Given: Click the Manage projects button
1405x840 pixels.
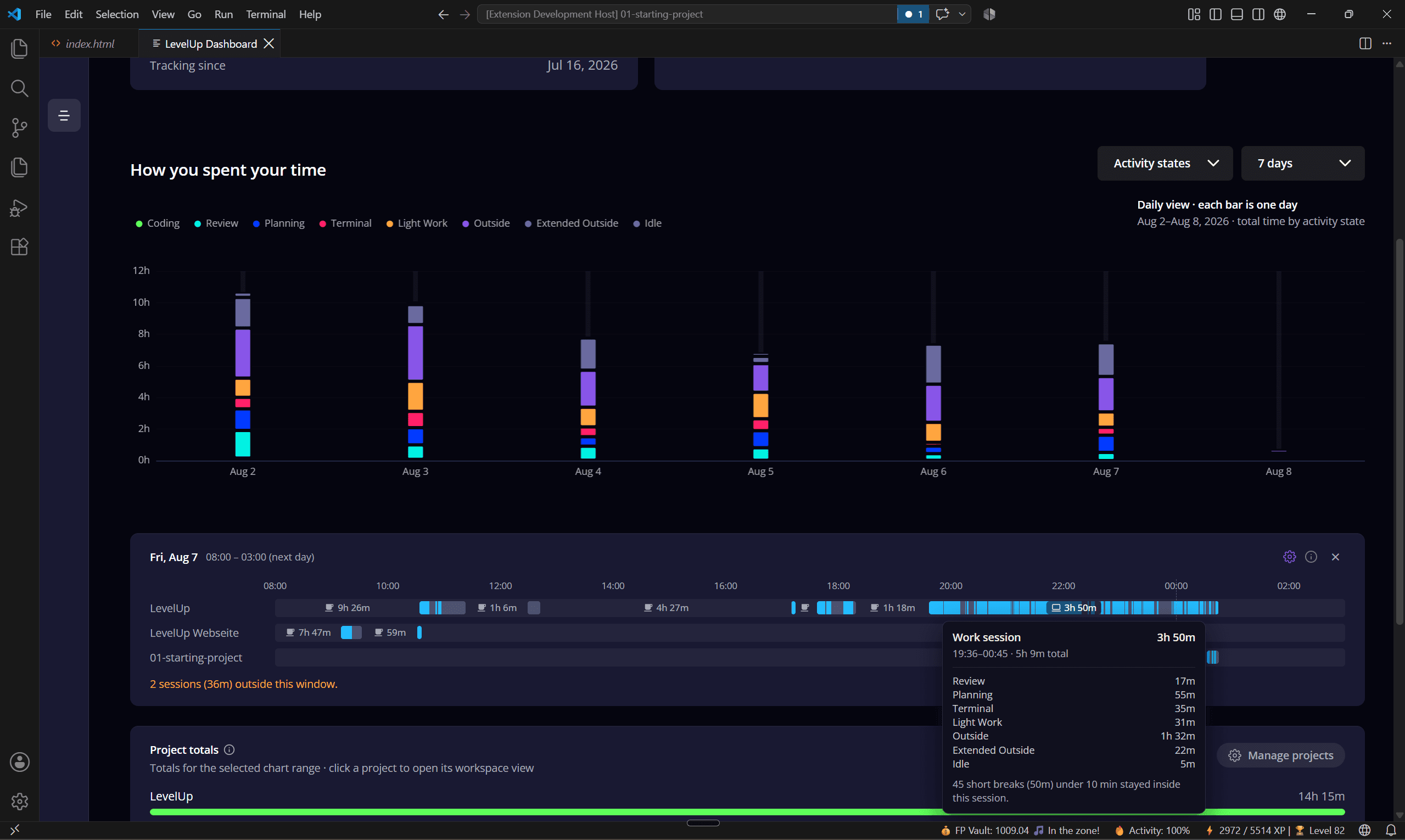Looking at the screenshot, I should click(1280, 755).
